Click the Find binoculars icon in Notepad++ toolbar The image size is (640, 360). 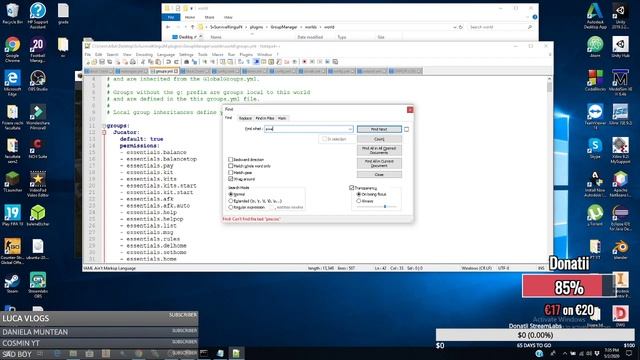pos(186,62)
